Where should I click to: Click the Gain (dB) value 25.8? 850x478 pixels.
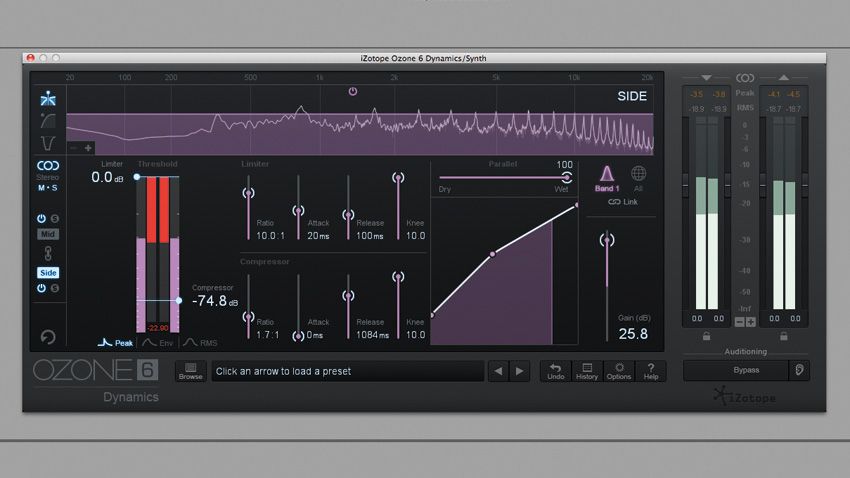pyautogui.click(x=633, y=334)
